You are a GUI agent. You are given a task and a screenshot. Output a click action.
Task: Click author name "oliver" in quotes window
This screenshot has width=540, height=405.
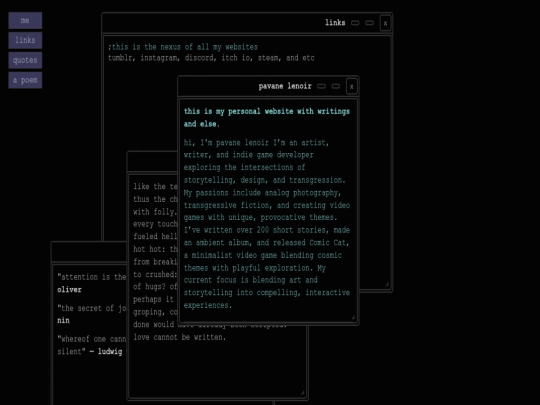point(69,290)
